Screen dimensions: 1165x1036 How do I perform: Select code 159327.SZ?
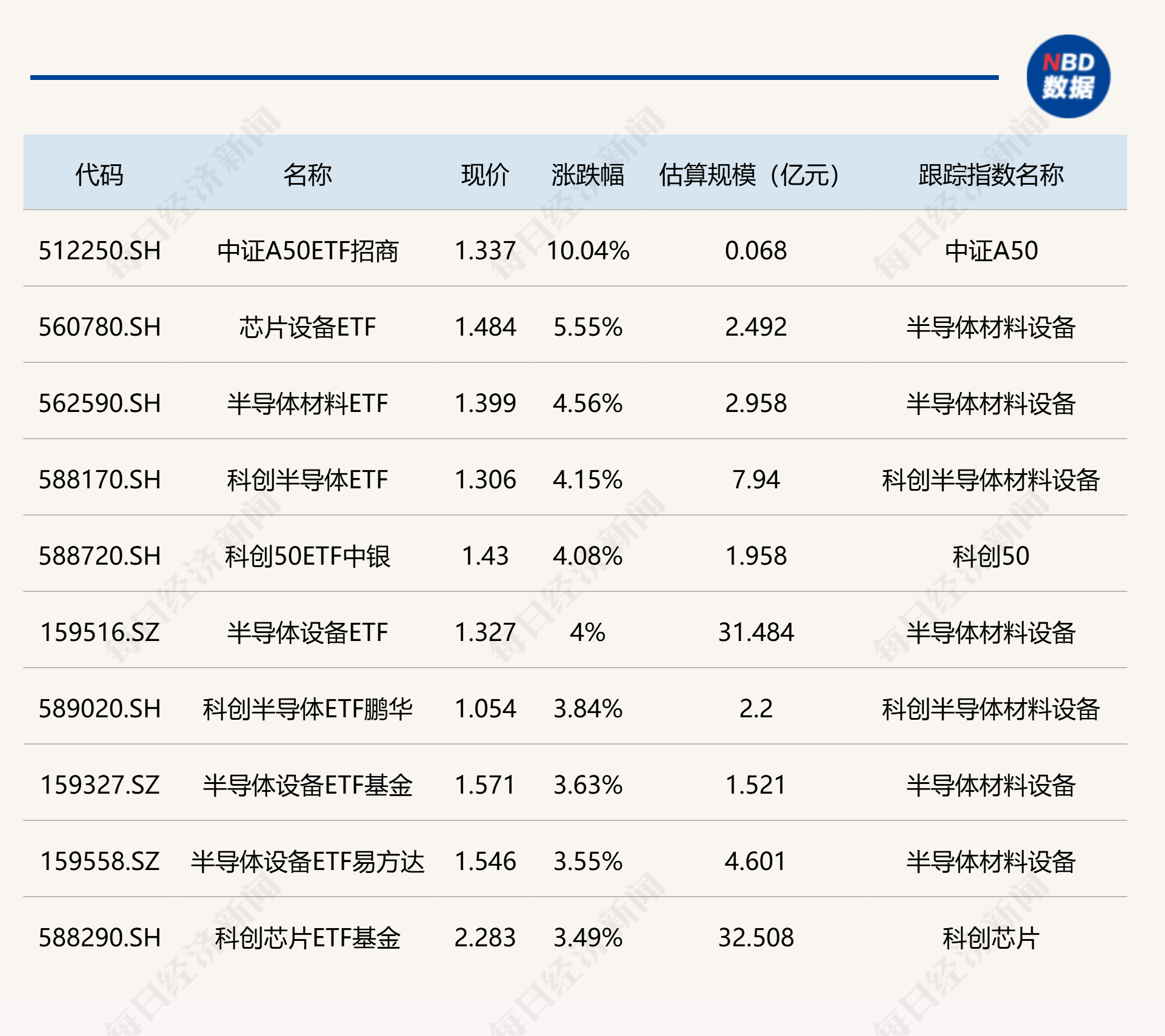[99, 785]
